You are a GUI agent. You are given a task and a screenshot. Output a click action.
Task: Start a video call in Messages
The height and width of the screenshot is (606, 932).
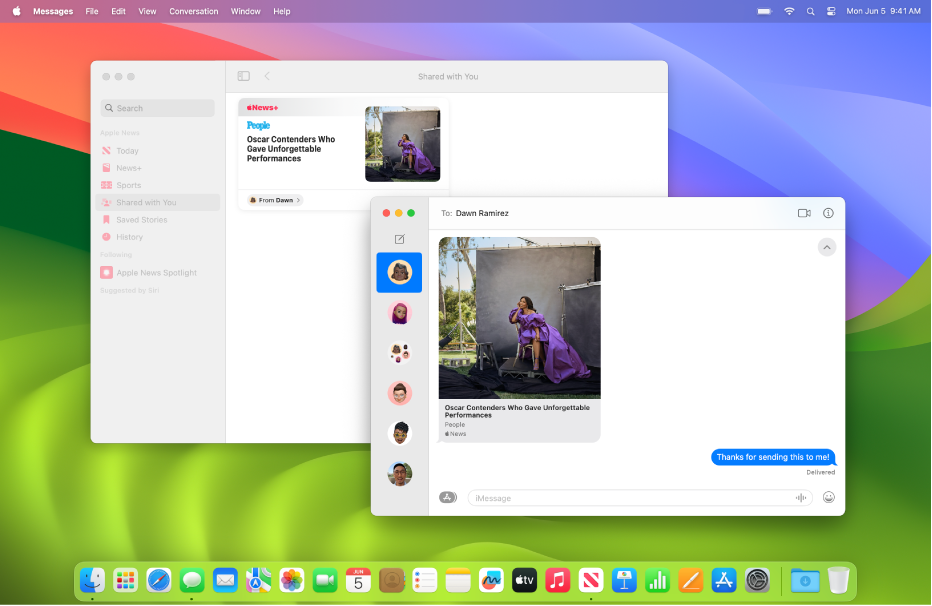[x=803, y=213]
